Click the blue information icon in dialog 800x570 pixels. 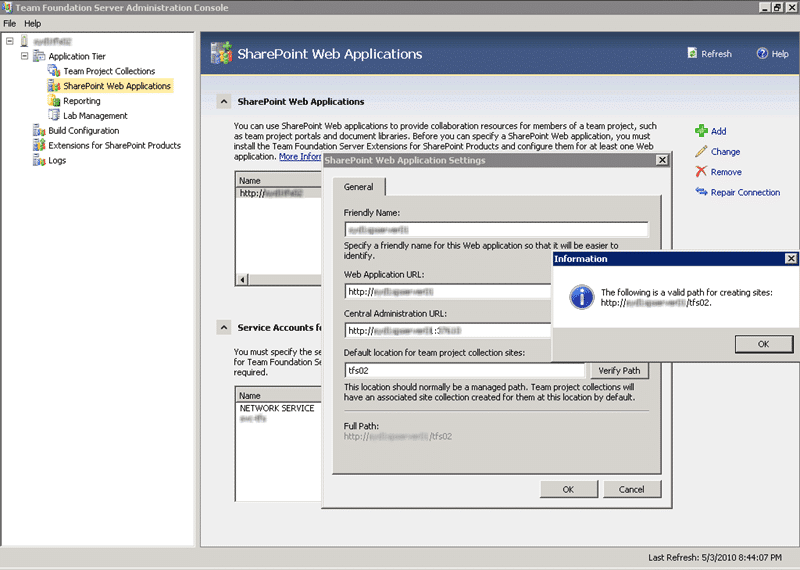(582, 297)
